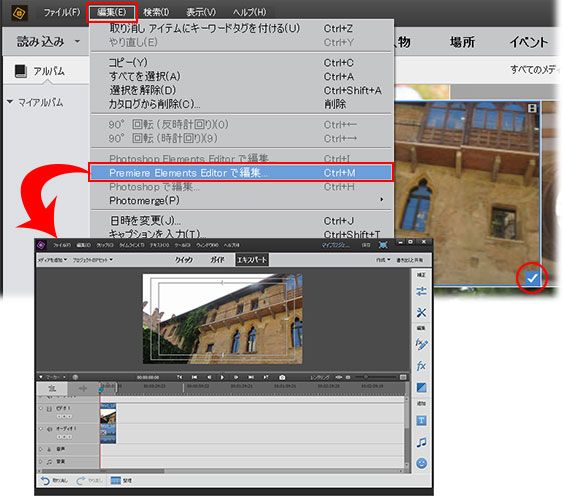
Task: Choose 選択を解除(D) menu entry
Action: pos(241,90)
